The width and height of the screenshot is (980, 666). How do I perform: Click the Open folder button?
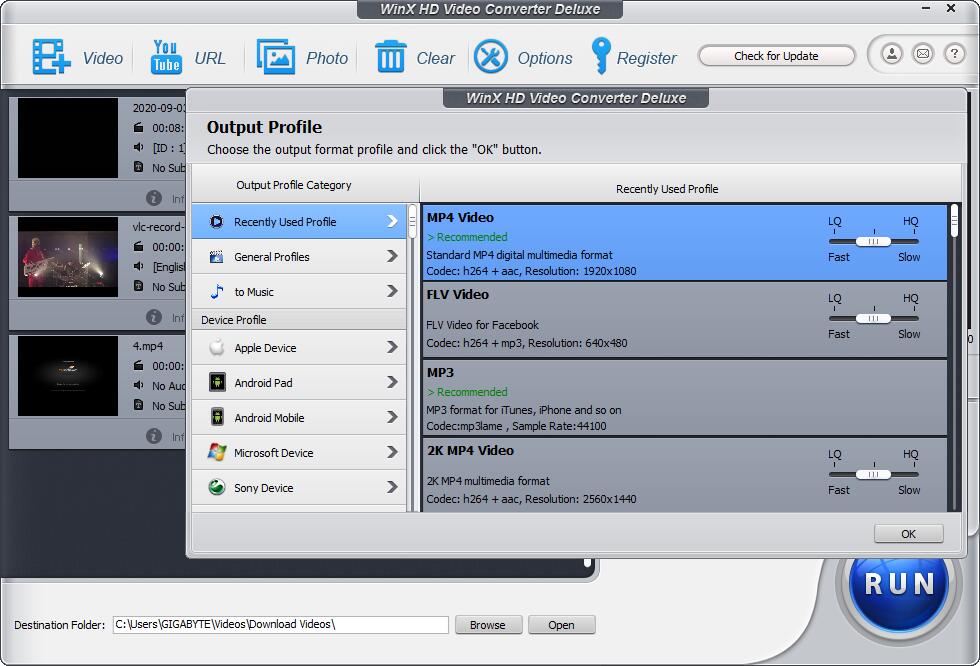pos(561,625)
